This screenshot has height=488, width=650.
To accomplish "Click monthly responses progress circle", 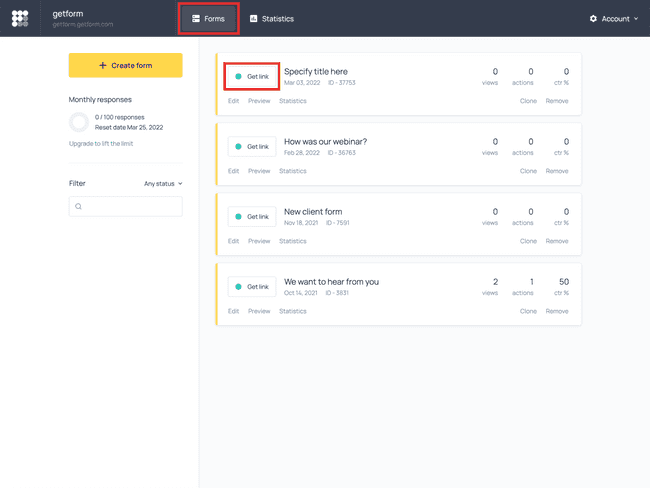I will click(x=79, y=122).
